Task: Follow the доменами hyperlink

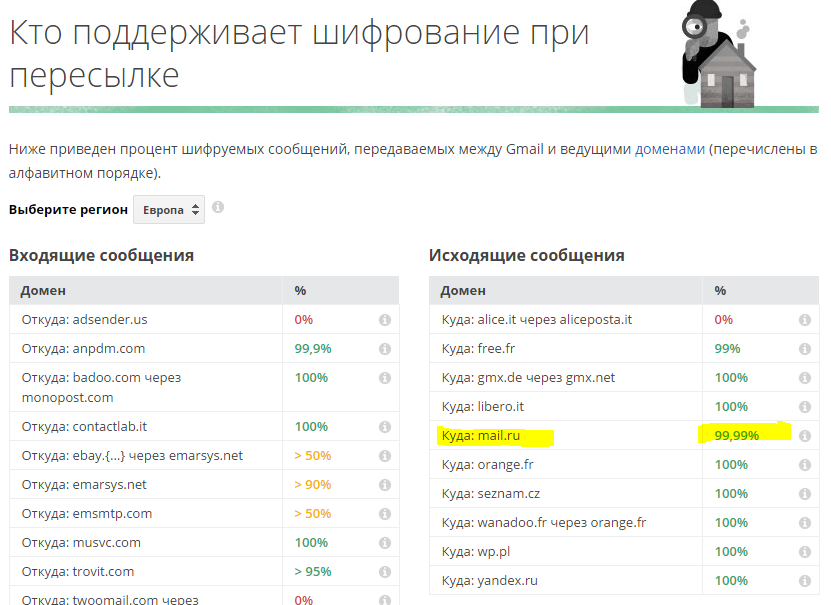Action: pos(669,149)
